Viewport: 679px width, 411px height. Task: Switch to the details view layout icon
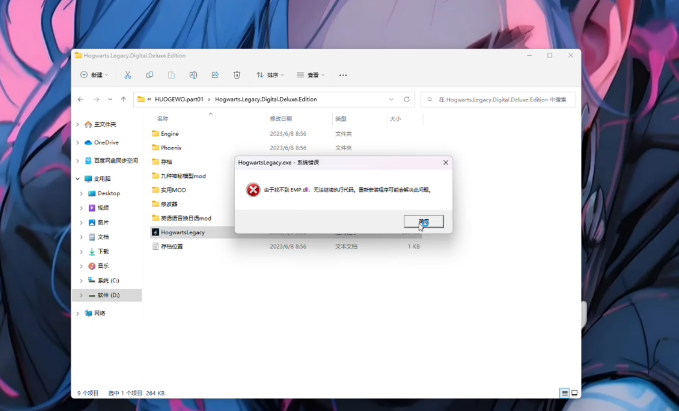(x=564, y=393)
